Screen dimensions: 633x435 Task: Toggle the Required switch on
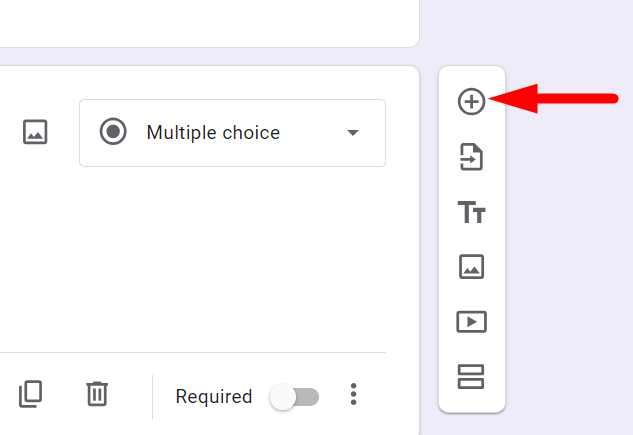[x=295, y=397]
